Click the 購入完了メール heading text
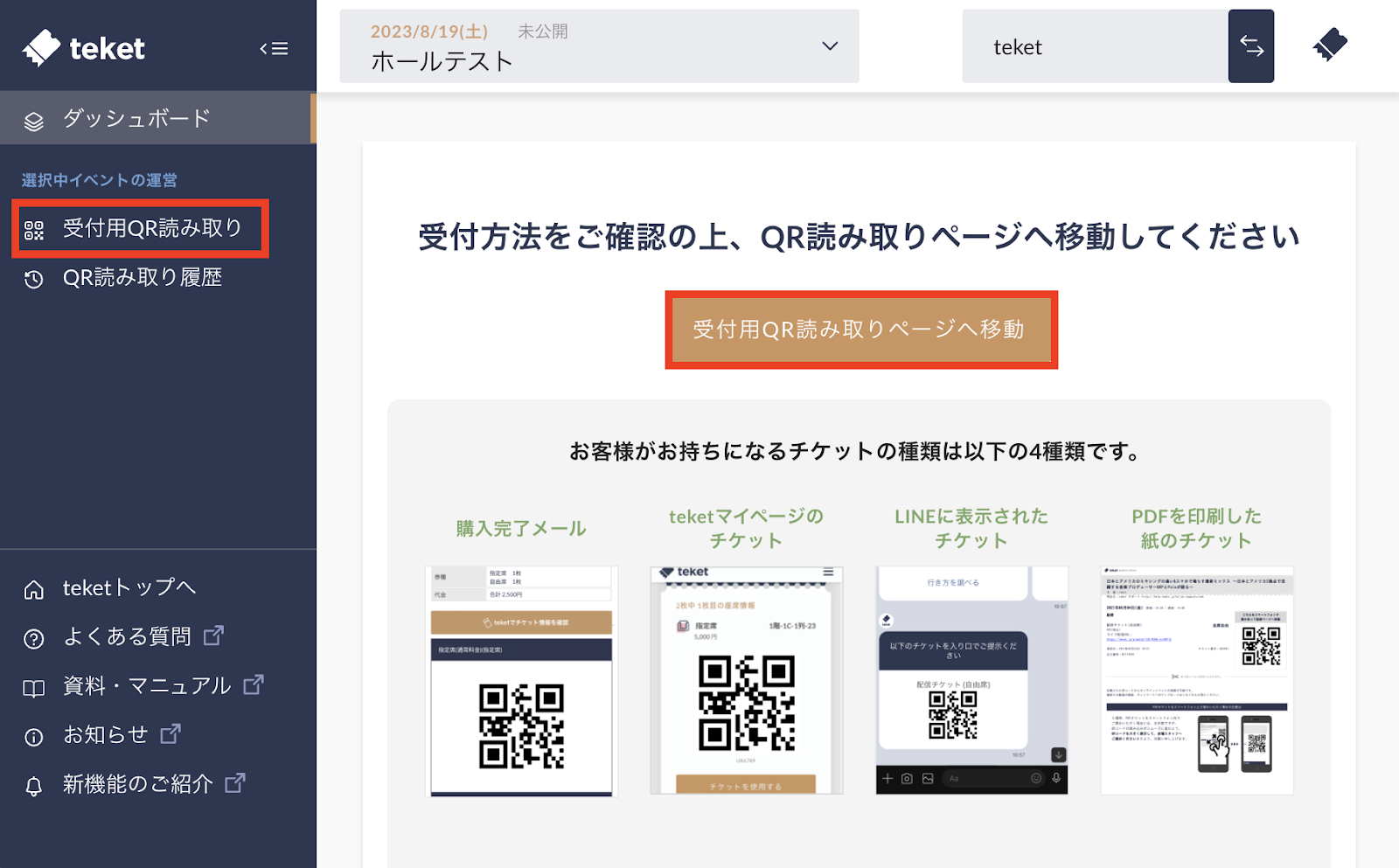1399x868 pixels. 521,529
